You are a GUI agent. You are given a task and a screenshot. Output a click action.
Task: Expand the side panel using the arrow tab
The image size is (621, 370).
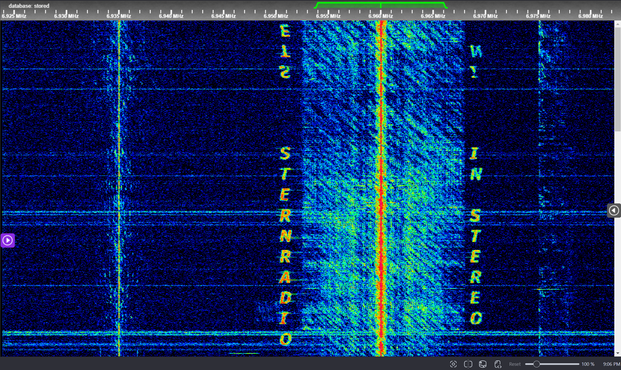point(614,210)
